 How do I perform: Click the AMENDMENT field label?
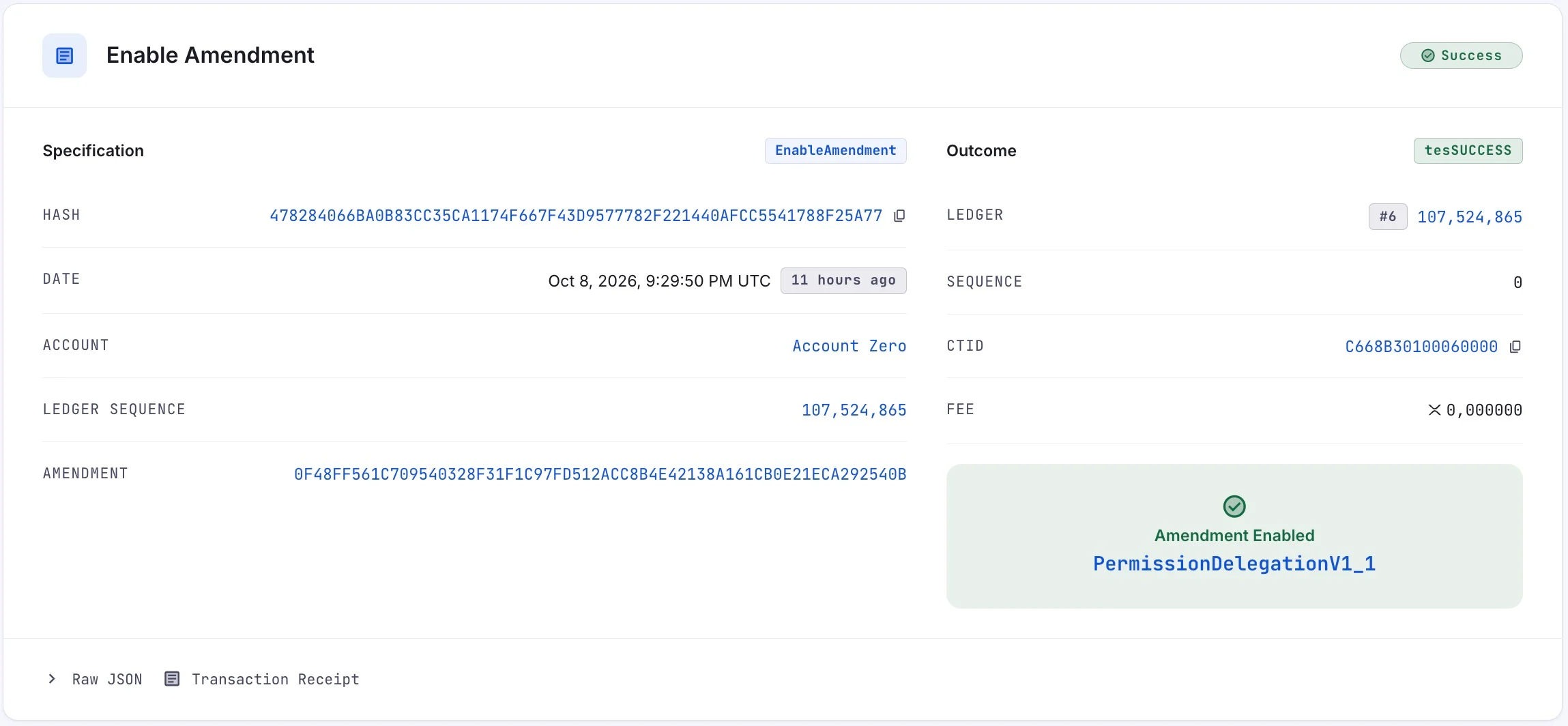[85, 474]
